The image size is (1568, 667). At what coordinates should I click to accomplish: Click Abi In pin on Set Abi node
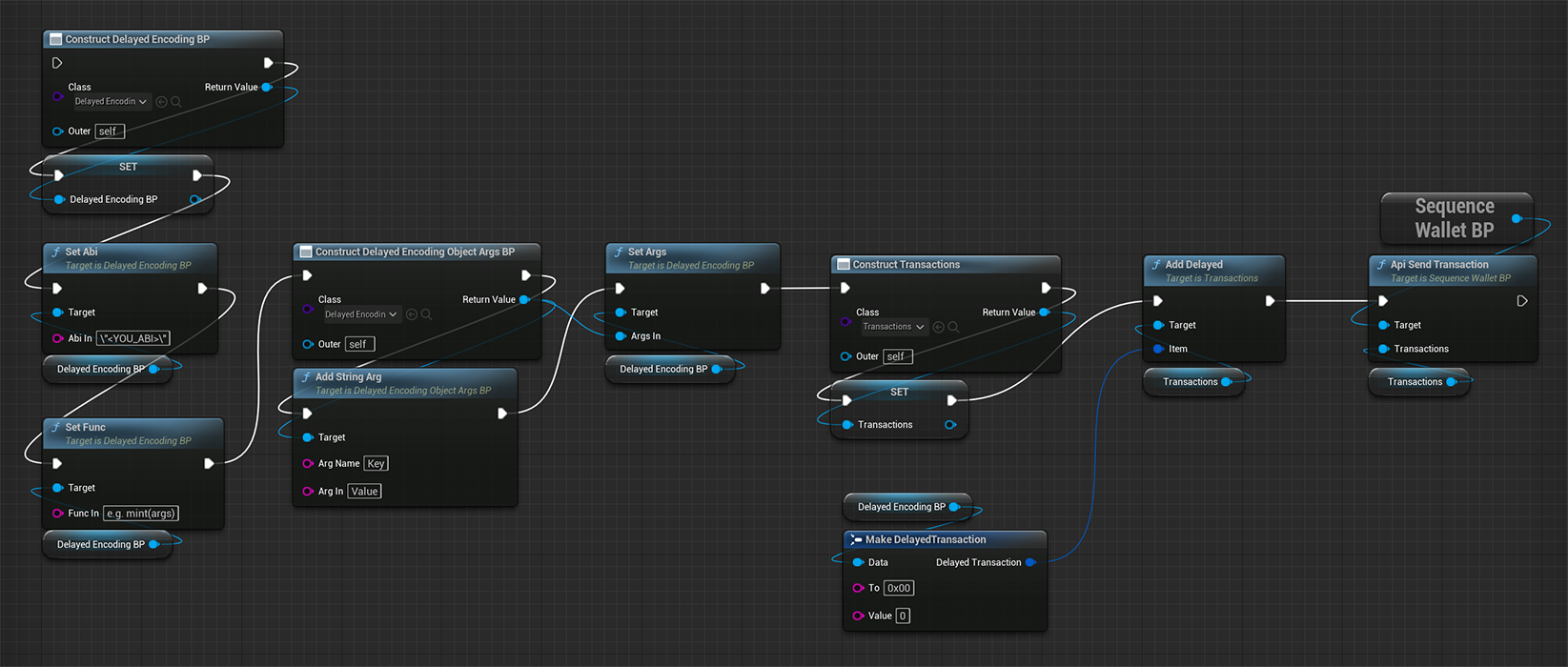(x=58, y=338)
